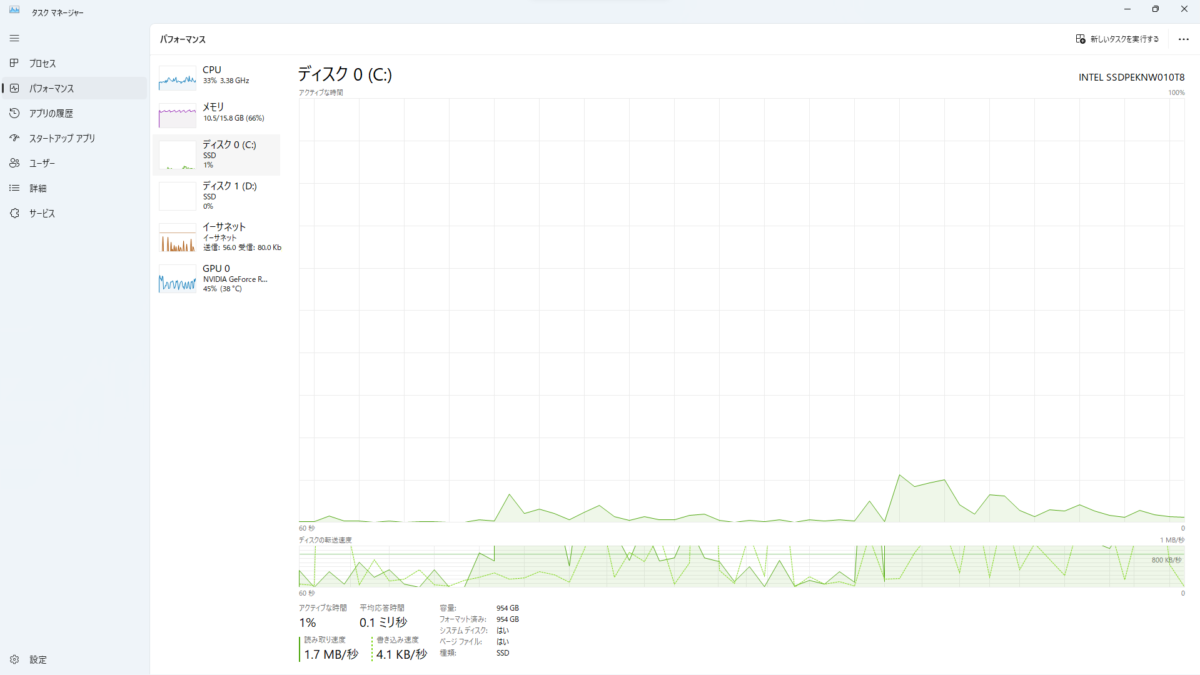Click the 0.1 ミリ秒 response time value
The width and height of the screenshot is (1200, 675).
[x=383, y=622]
